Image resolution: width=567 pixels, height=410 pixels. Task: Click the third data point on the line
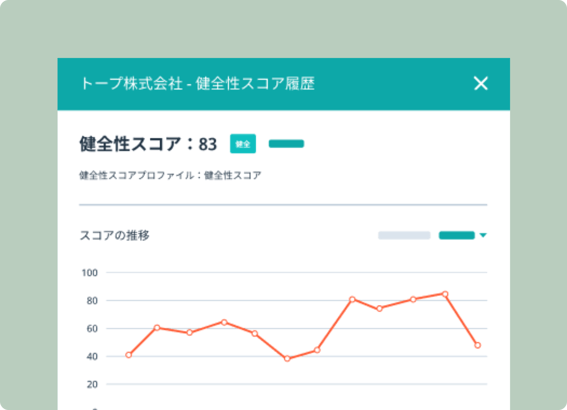click(x=189, y=333)
